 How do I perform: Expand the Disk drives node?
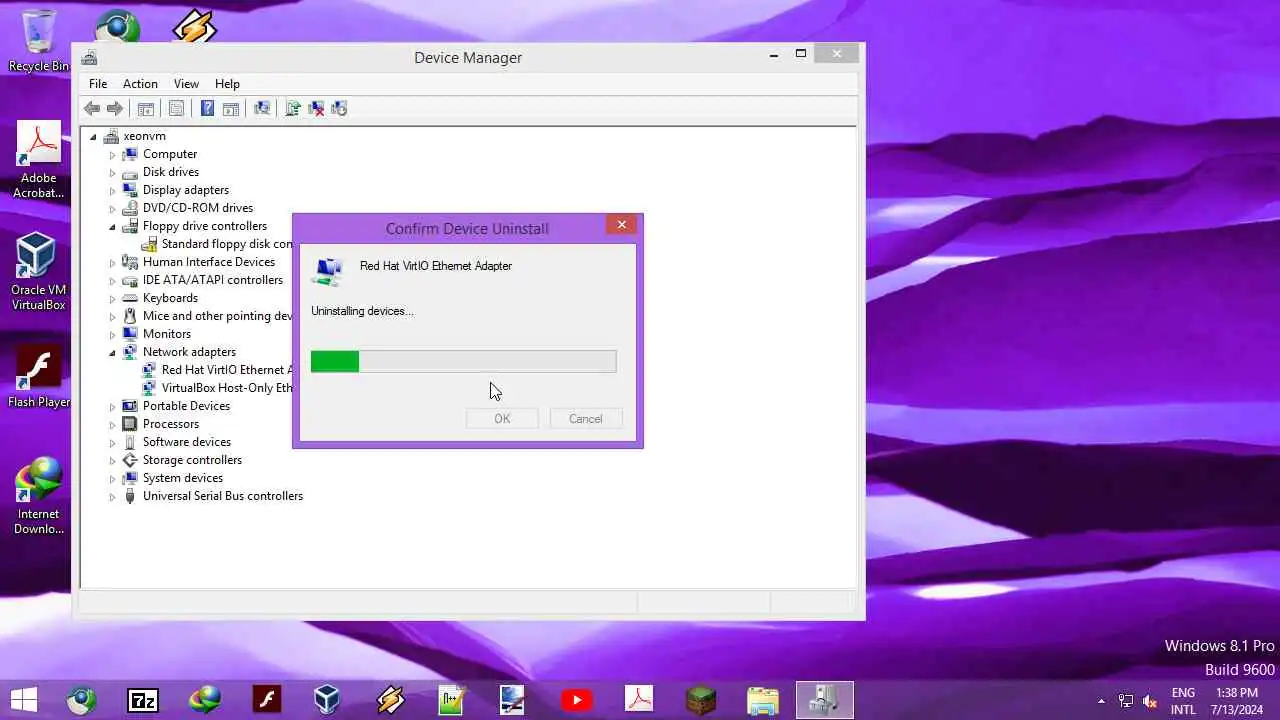[x=112, y=173]
